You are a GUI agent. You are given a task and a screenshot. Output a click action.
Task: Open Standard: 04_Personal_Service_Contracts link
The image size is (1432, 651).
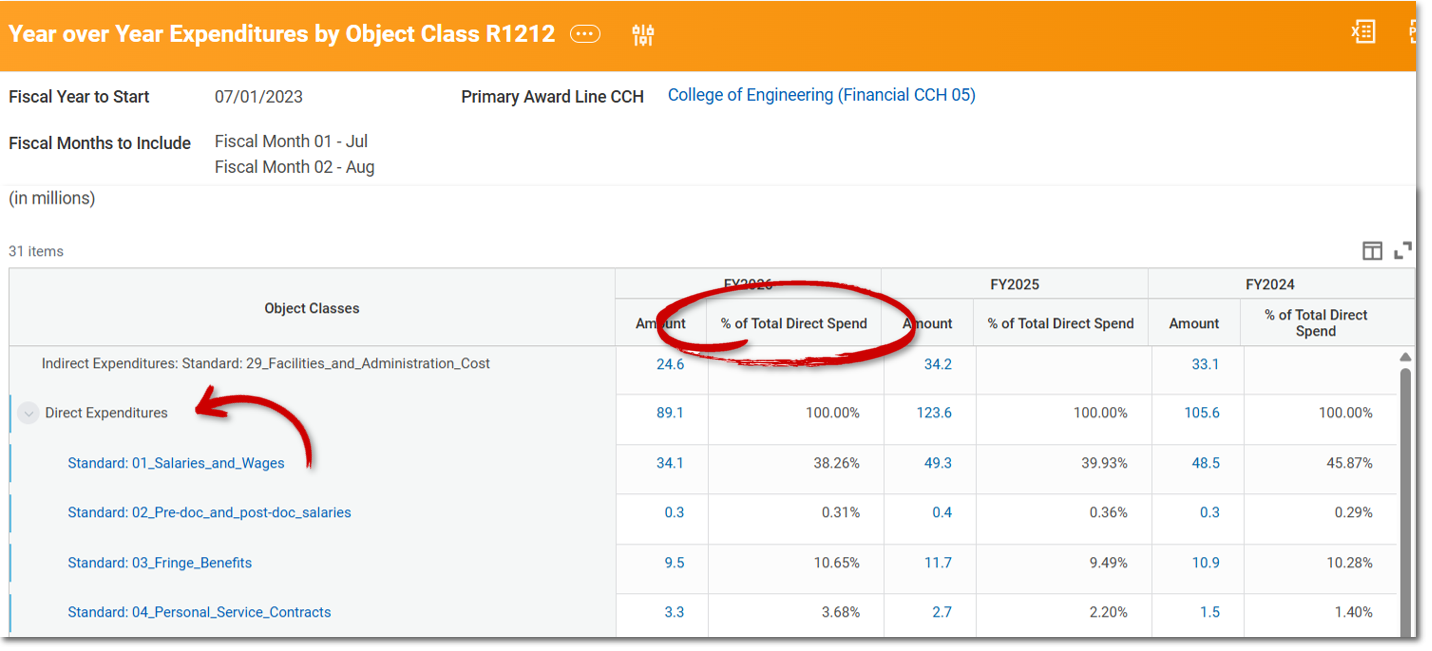tap(199, 612)
